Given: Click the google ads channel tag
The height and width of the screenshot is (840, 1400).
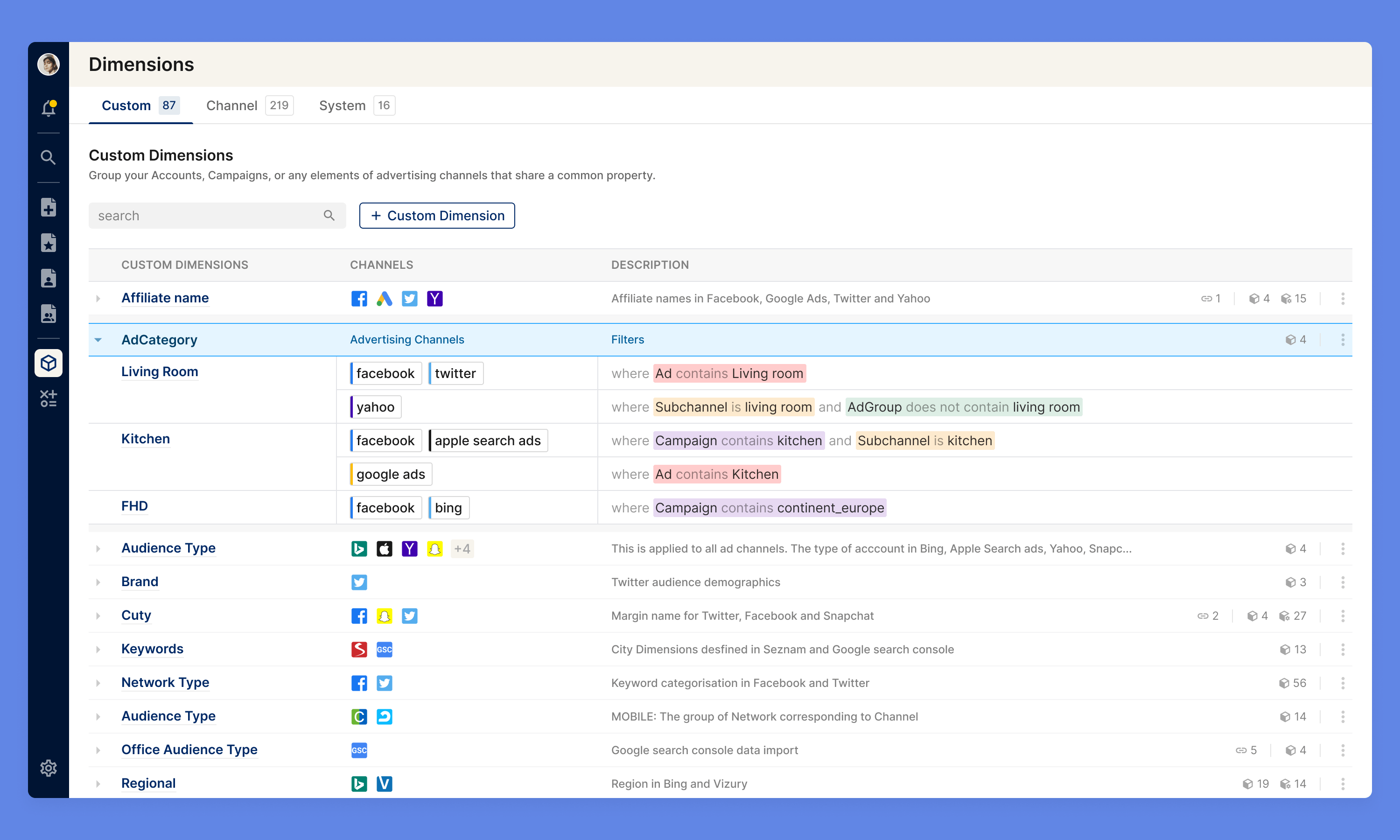Looking at the screenshot, I should click(391, 474).
